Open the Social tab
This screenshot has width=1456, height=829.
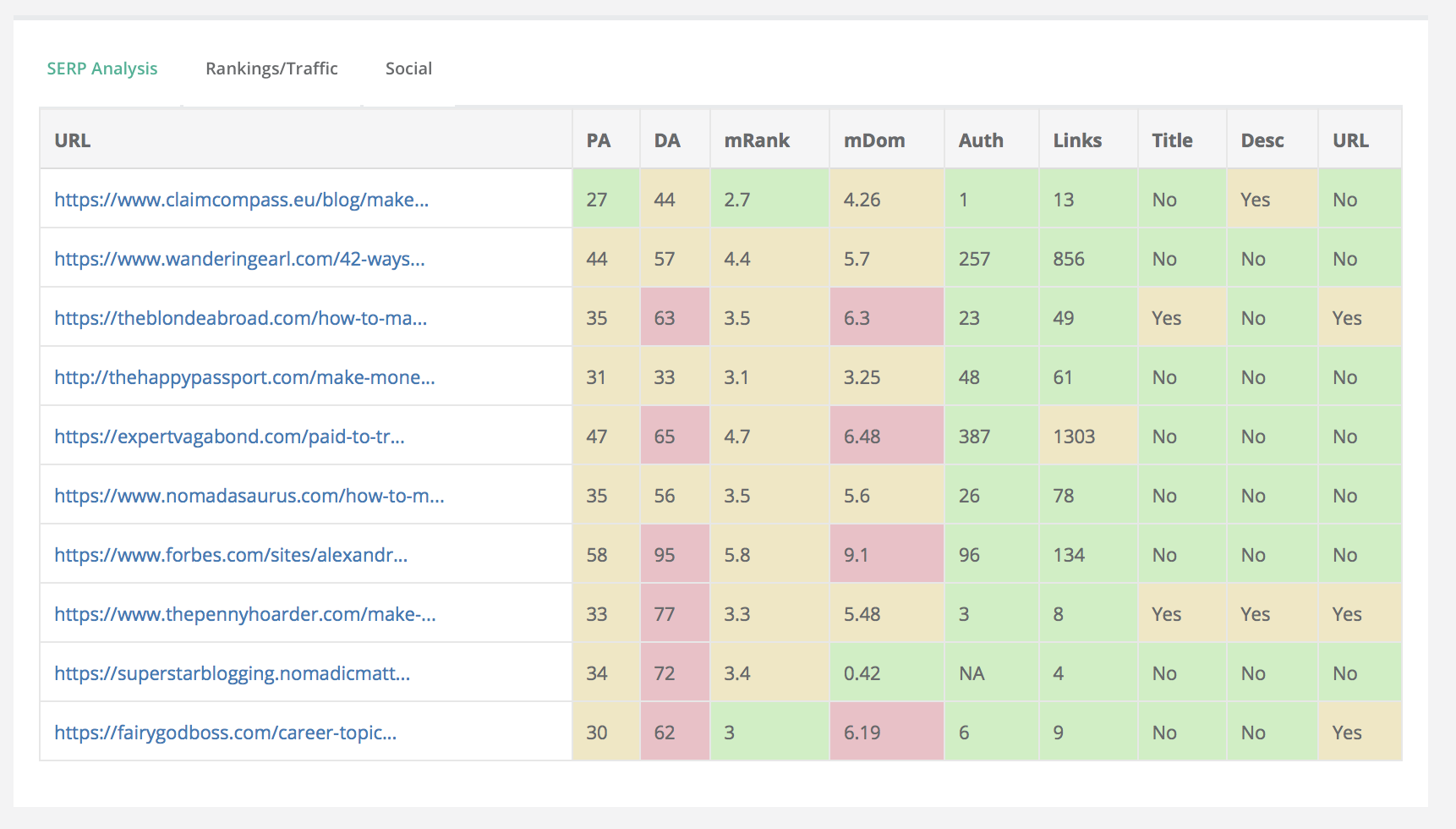[408, 69]
